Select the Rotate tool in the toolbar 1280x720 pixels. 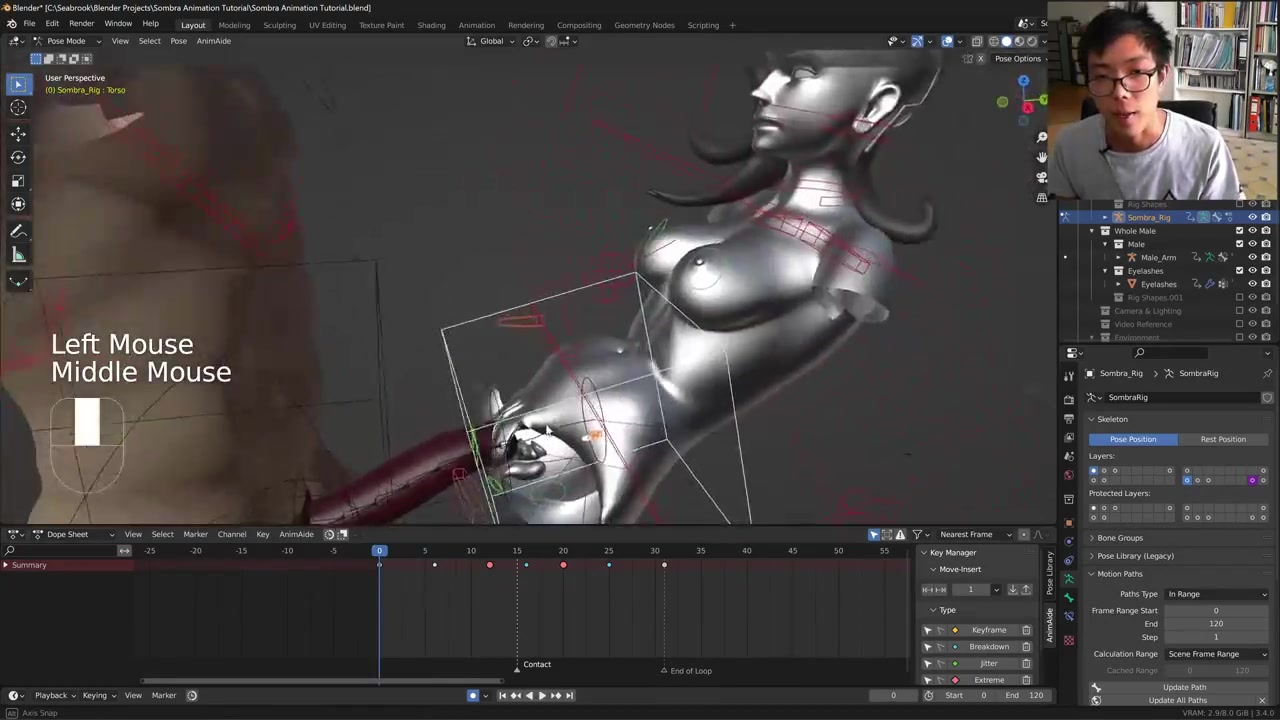tap(18, 157)
